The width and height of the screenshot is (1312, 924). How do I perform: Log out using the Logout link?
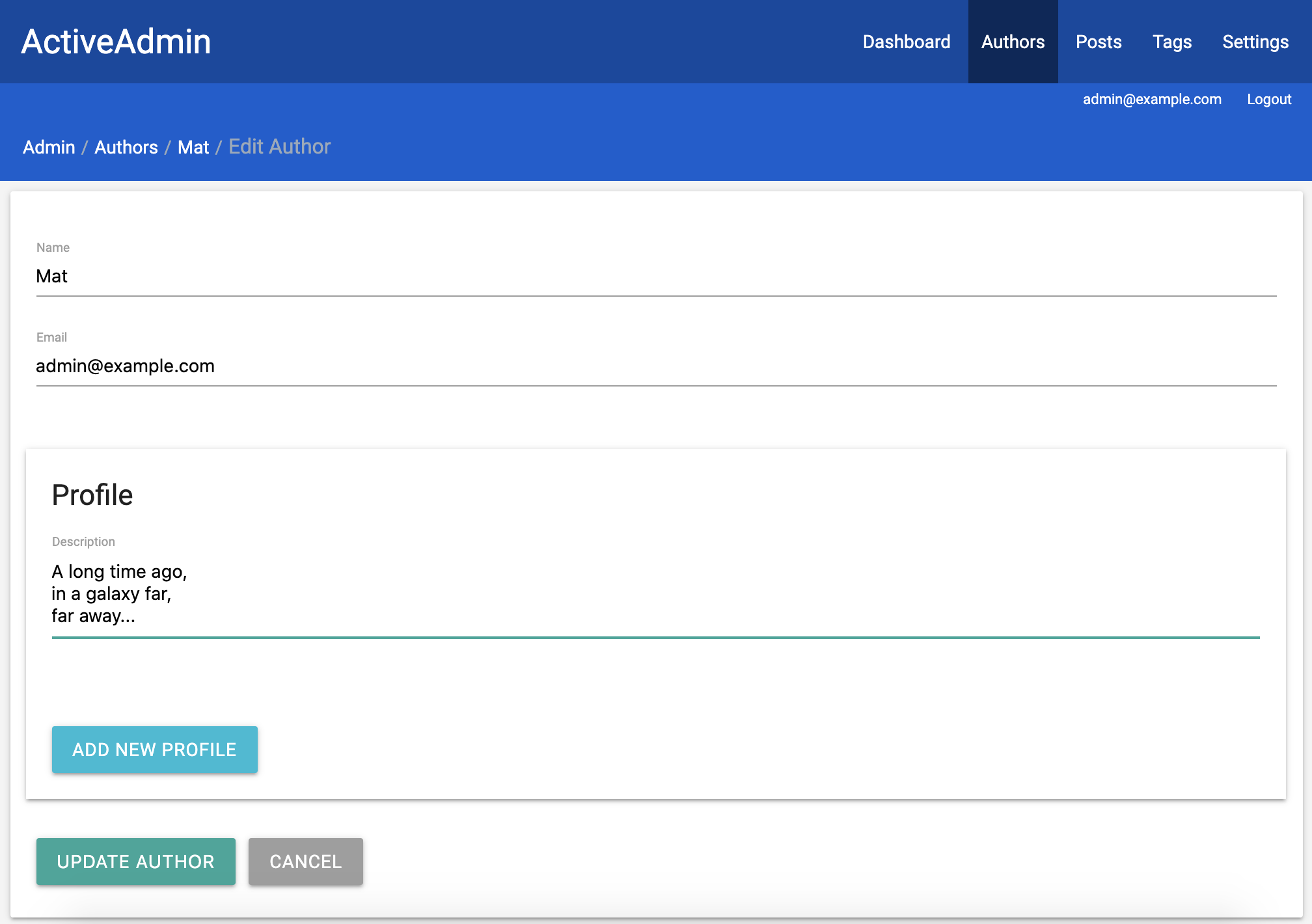click(x=1268, y=99)
